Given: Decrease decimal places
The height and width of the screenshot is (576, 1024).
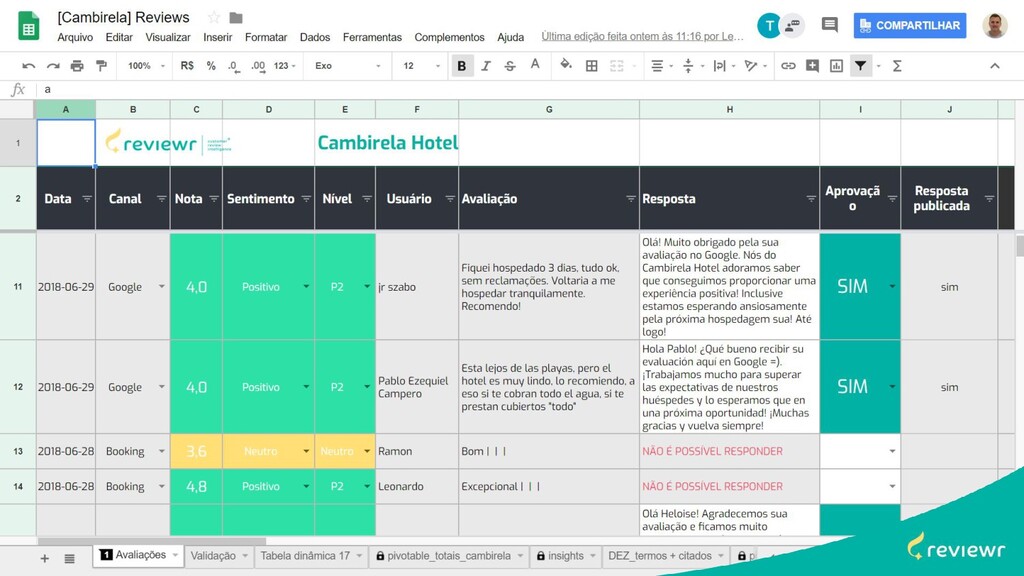Looking at the screenshot, I should coord(234,66).
